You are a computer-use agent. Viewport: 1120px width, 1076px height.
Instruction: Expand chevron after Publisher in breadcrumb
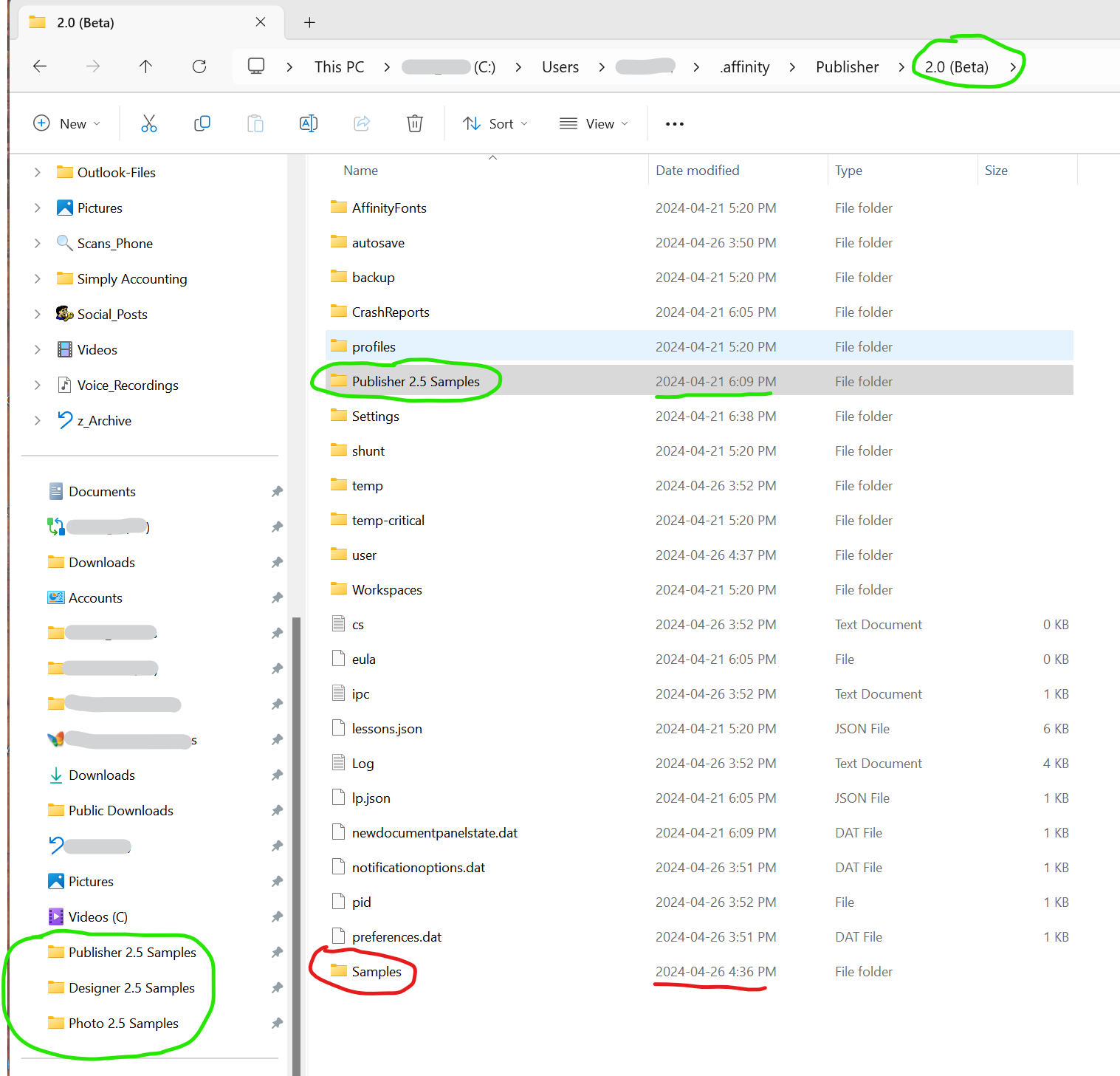click(x=901, y=67)
